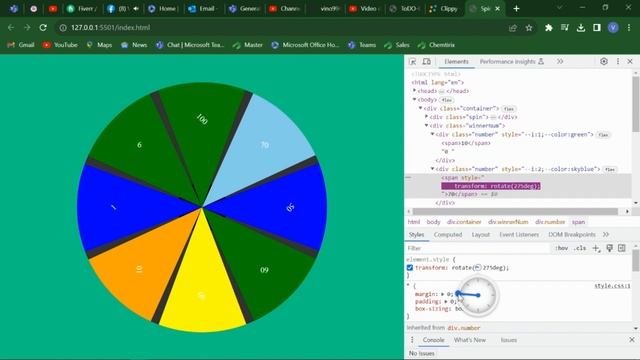This screenshot has height=360, width=640.
Task: Open the YouTube bookmark
Action: click(60, 45)
